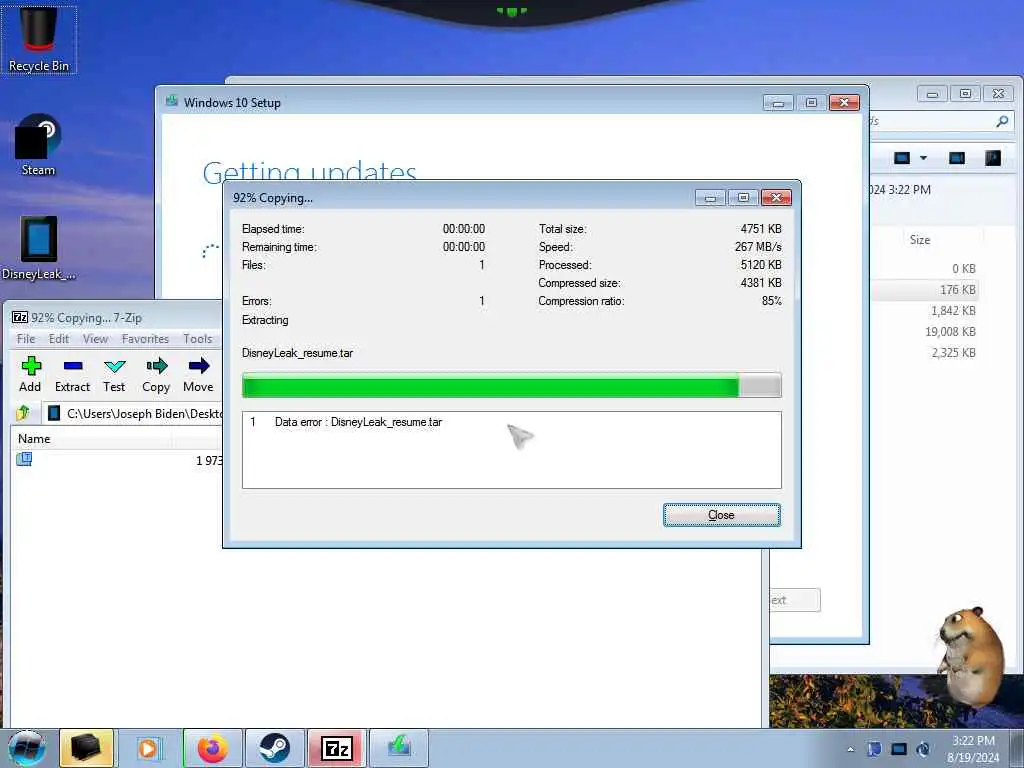Select the 0 KB file row
Viewport: 1024px width, 768px height.
(x=924, y=268)
